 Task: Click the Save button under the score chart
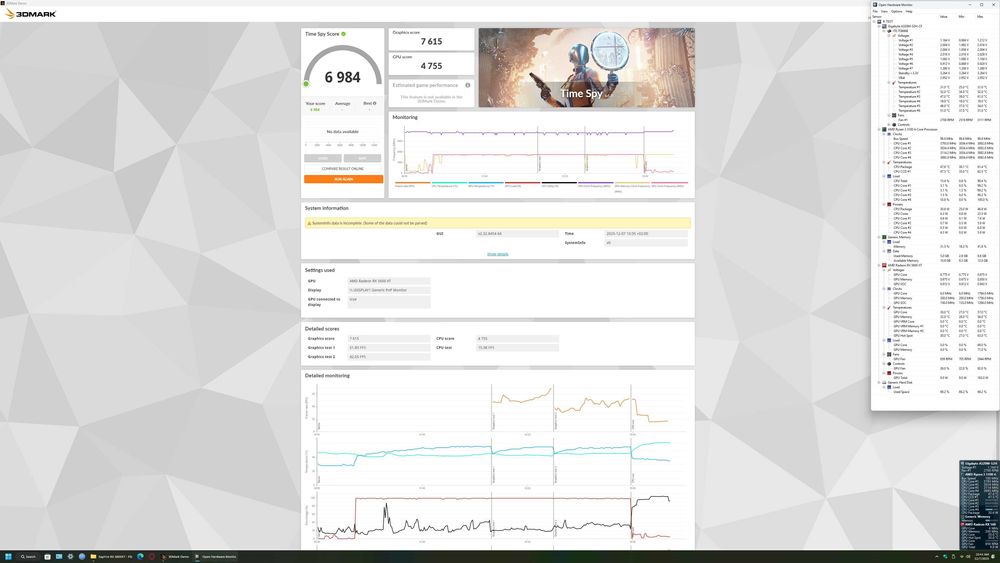362,158
